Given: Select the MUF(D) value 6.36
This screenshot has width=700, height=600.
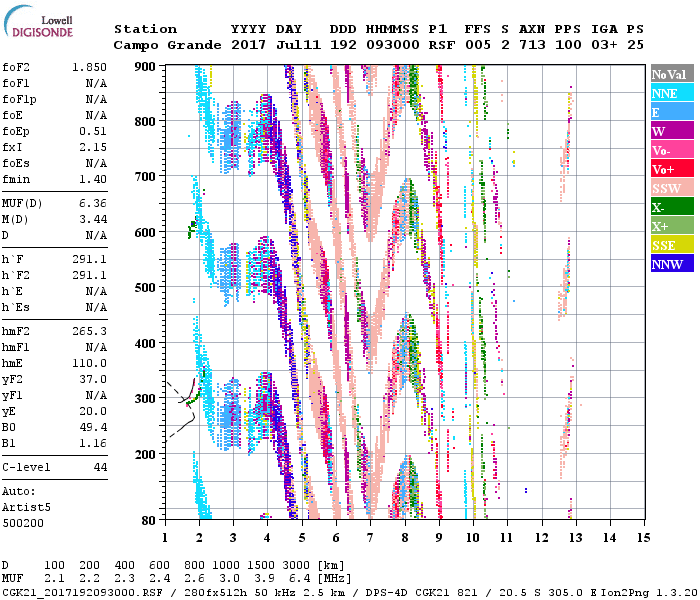Looking at the screenshot, I should [93, 204].
